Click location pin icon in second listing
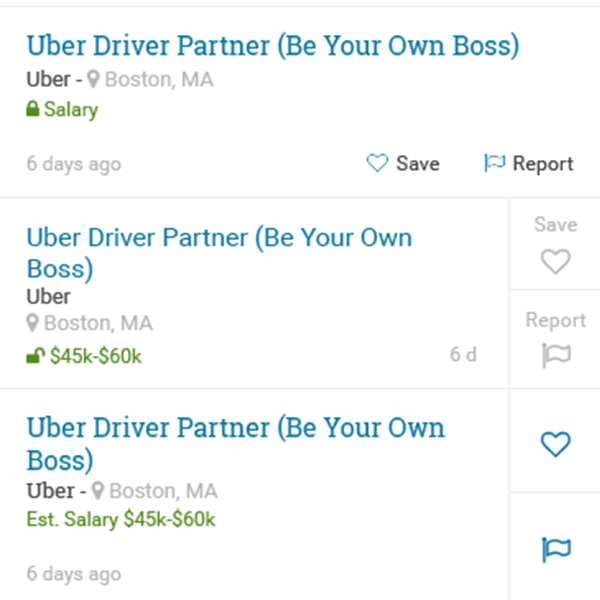 33,323
